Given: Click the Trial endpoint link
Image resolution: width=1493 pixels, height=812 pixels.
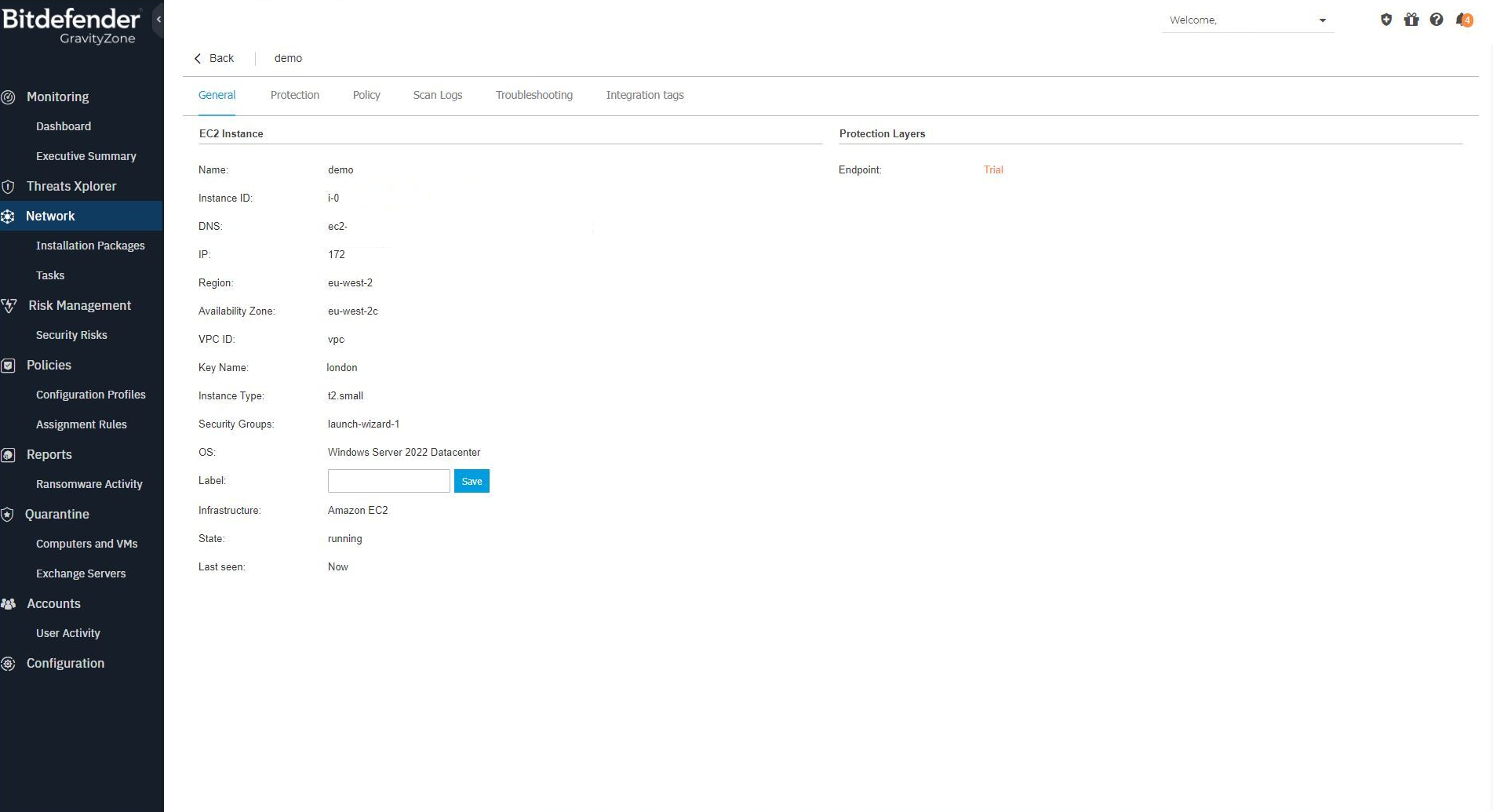Looking at the screenshot, I should pos(992,169).
